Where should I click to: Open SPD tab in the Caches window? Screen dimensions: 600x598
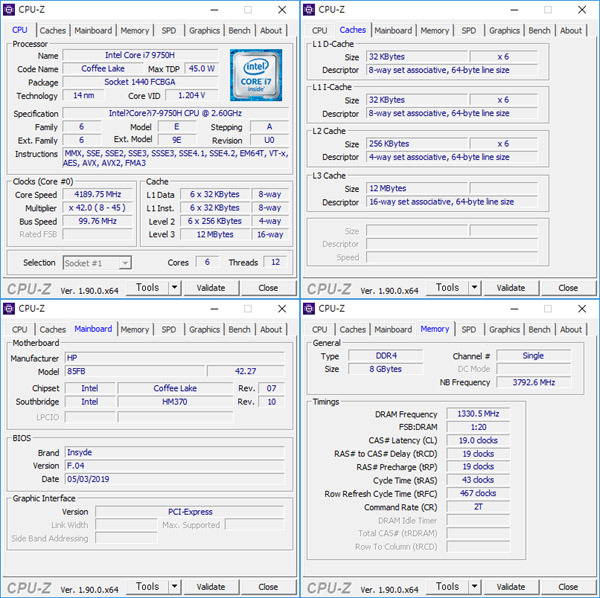(x=468, y=31)
